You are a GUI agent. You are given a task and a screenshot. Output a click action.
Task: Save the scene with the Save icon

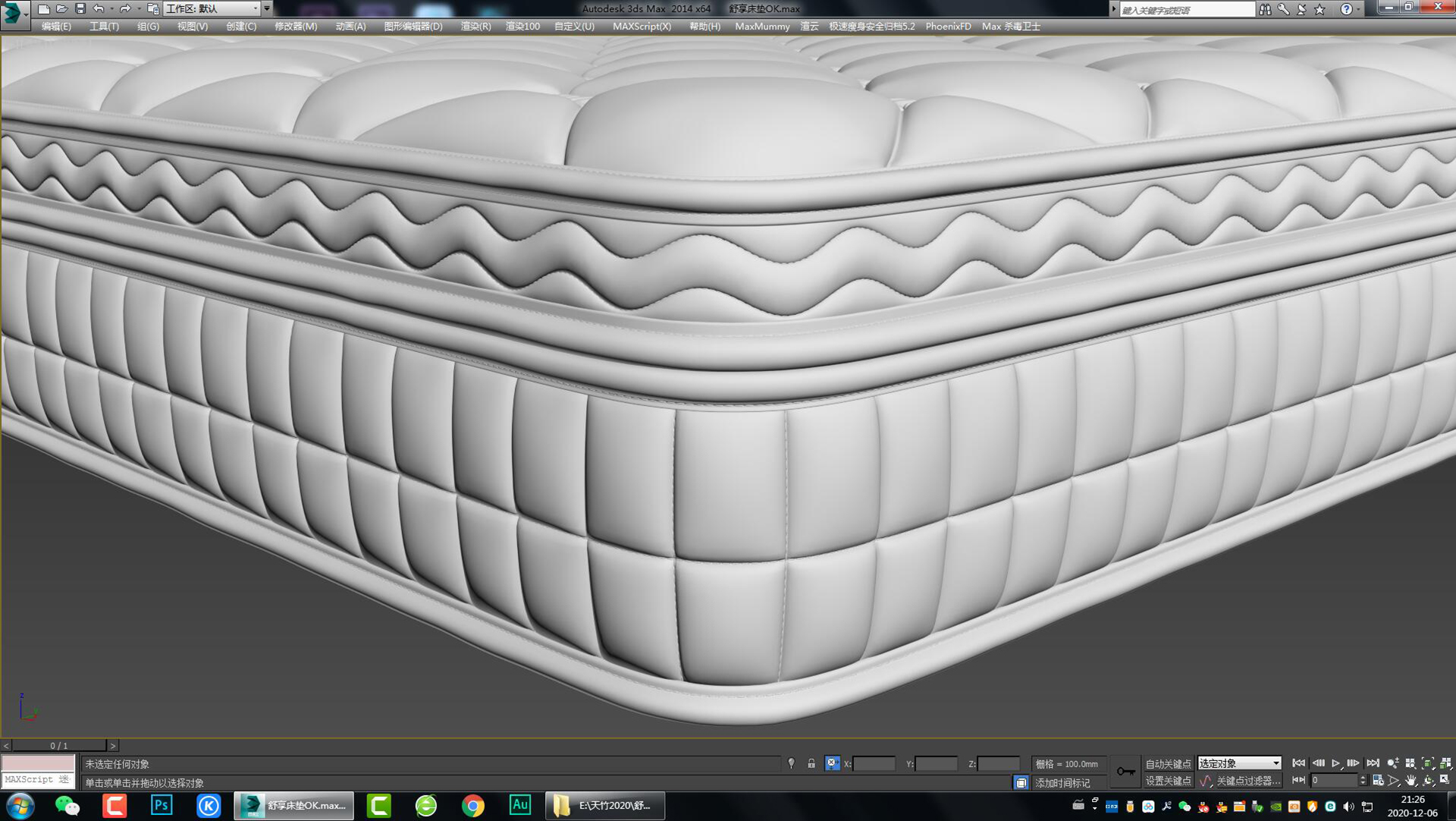point(80,8)
